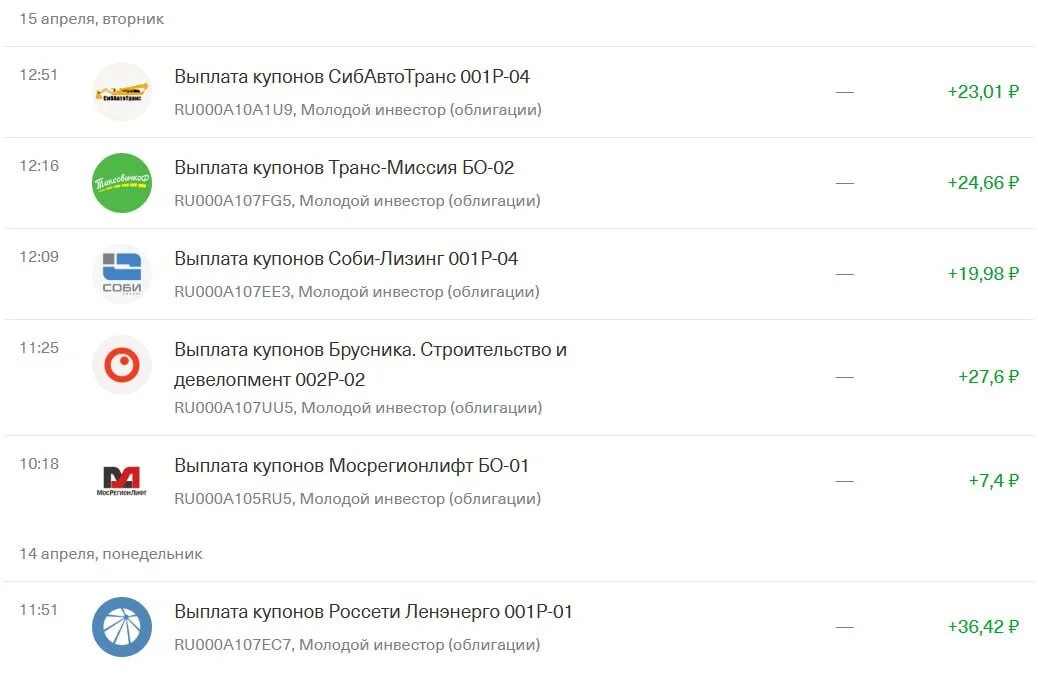Click the +23,01 ₽ amount
Screen dimensions: 1038x674
[983, 91]
